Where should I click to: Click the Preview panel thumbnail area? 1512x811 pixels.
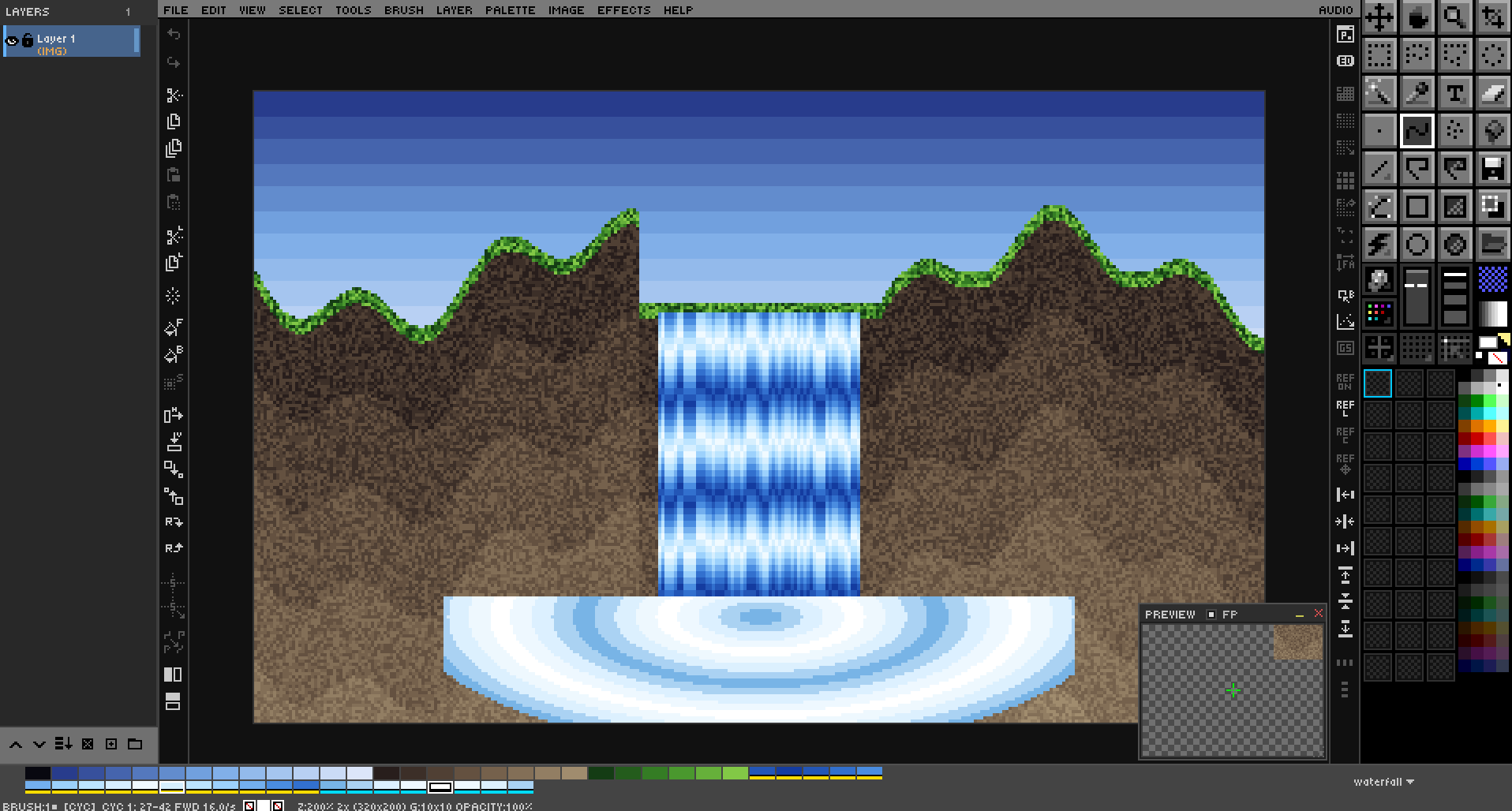[x=1232, y=690]
